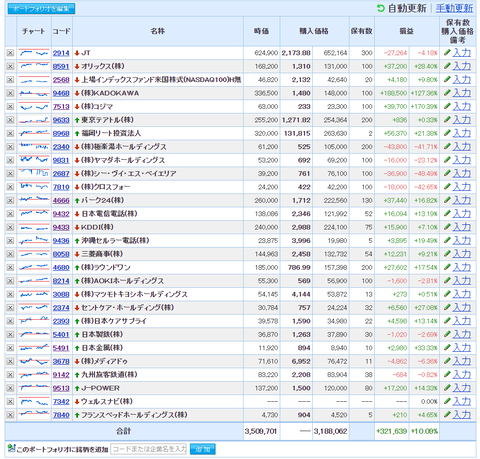Click the pencil icon in 極楽湯ホールディングス row
The width and height of the screenshot is (480, 459).
point(447,146)
